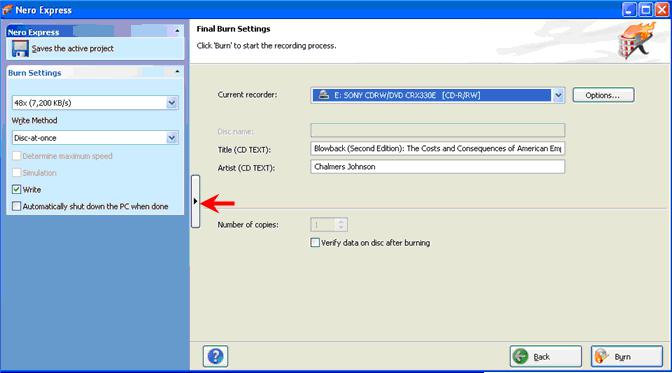Image resolution: width=672 pixels, height=373 pixels.
Task: Click into the Artist (CD TEXT) field
Action: [438, 167]
